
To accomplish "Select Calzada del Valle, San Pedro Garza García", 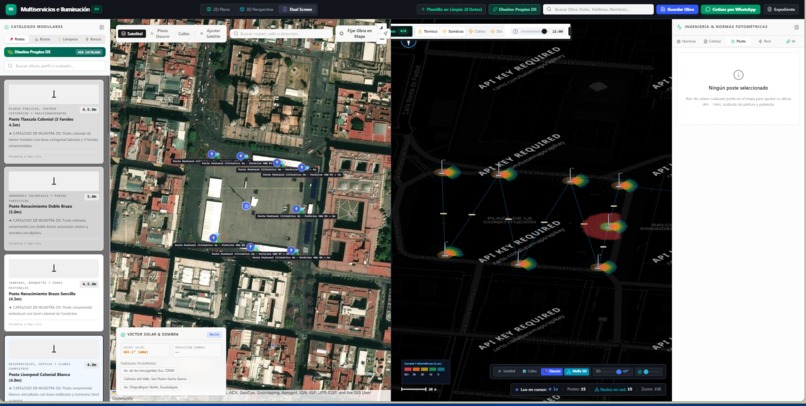I will pyautogui.click(x=155, y=379).
